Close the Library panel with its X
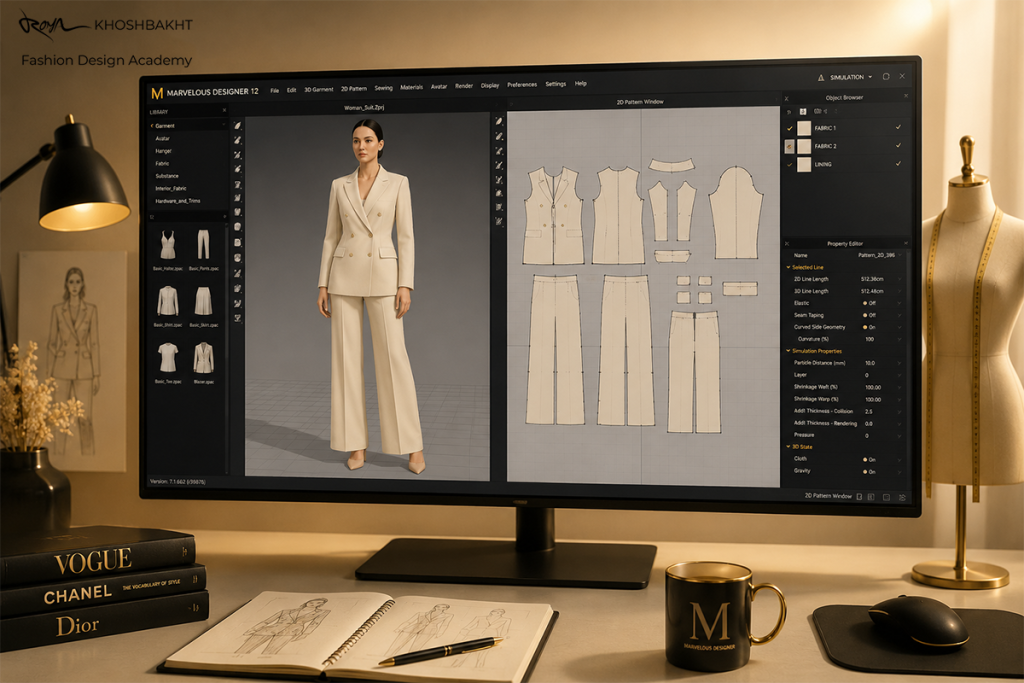This screenshot has width=1024, height=683. 224,110
